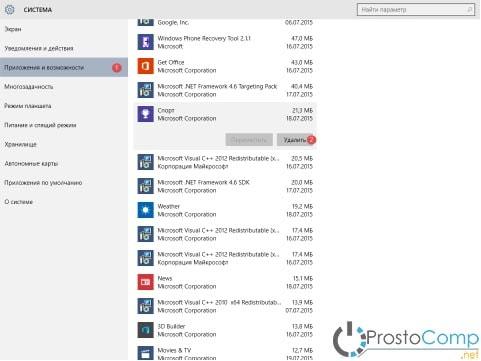Select the News app name

tap(165, 278)
